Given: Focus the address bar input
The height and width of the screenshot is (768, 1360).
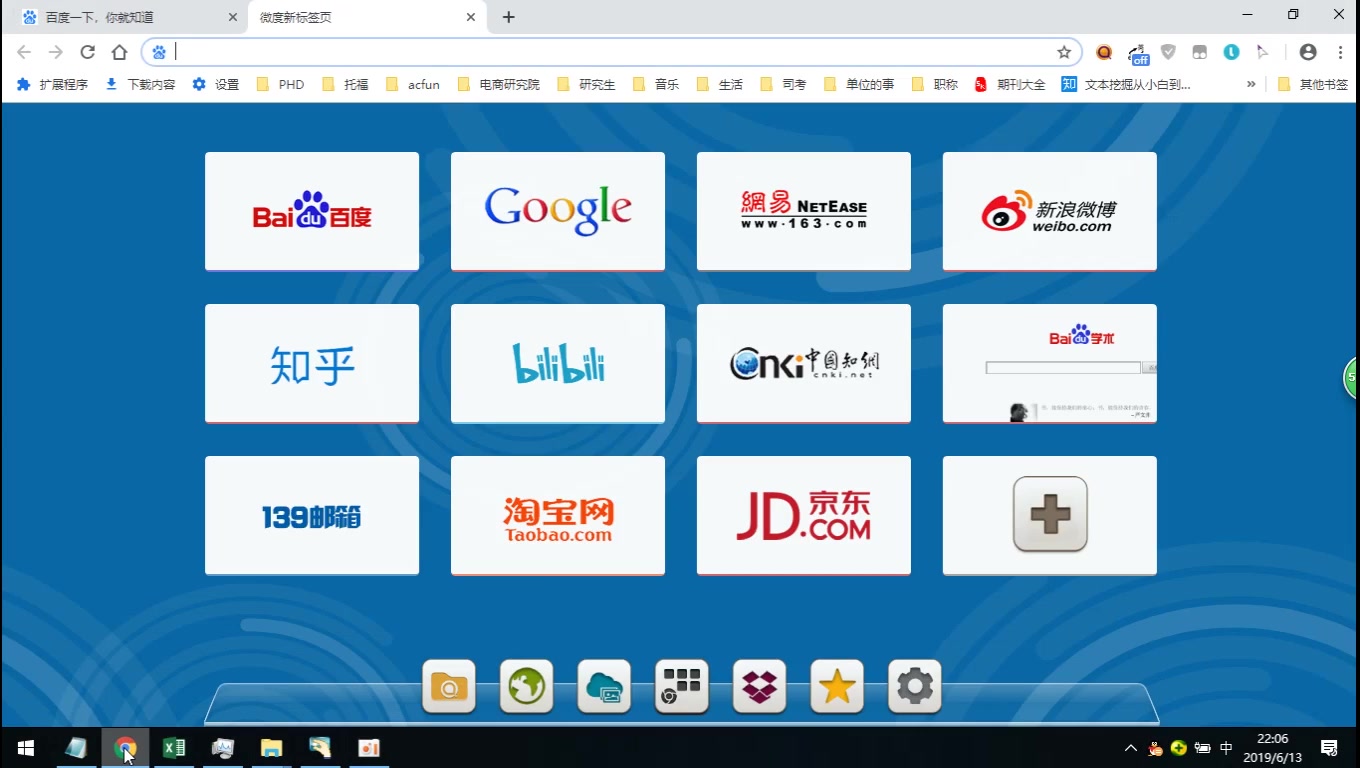Looking at the screenshot, I should tap(610, 52).
